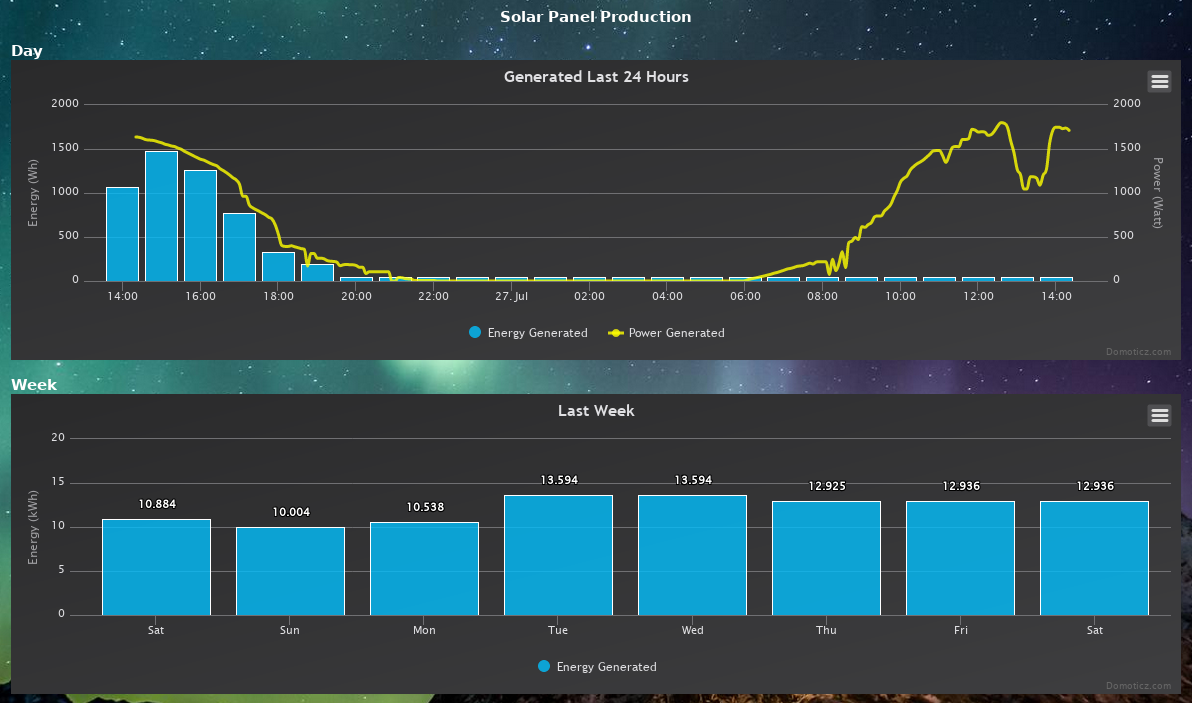Open the Last Week chart hamburger menu
Screen dimensions: 1192x703
[x=1159, y=415]
